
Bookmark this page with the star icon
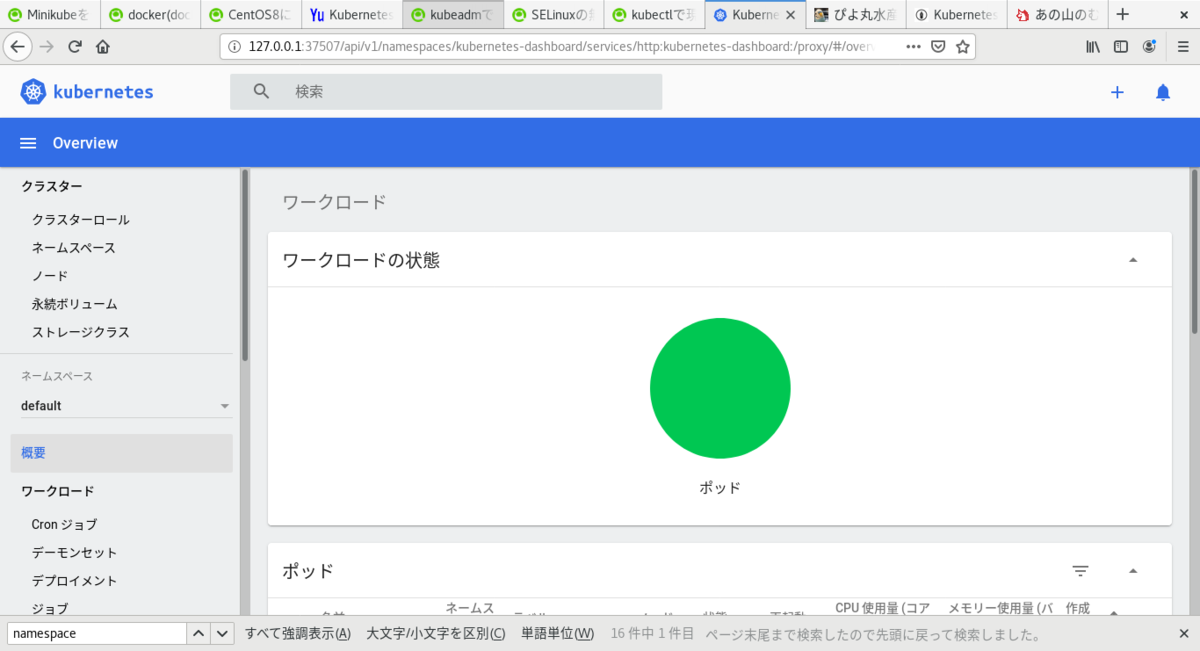pyautogui.click(x=962, y=47)
